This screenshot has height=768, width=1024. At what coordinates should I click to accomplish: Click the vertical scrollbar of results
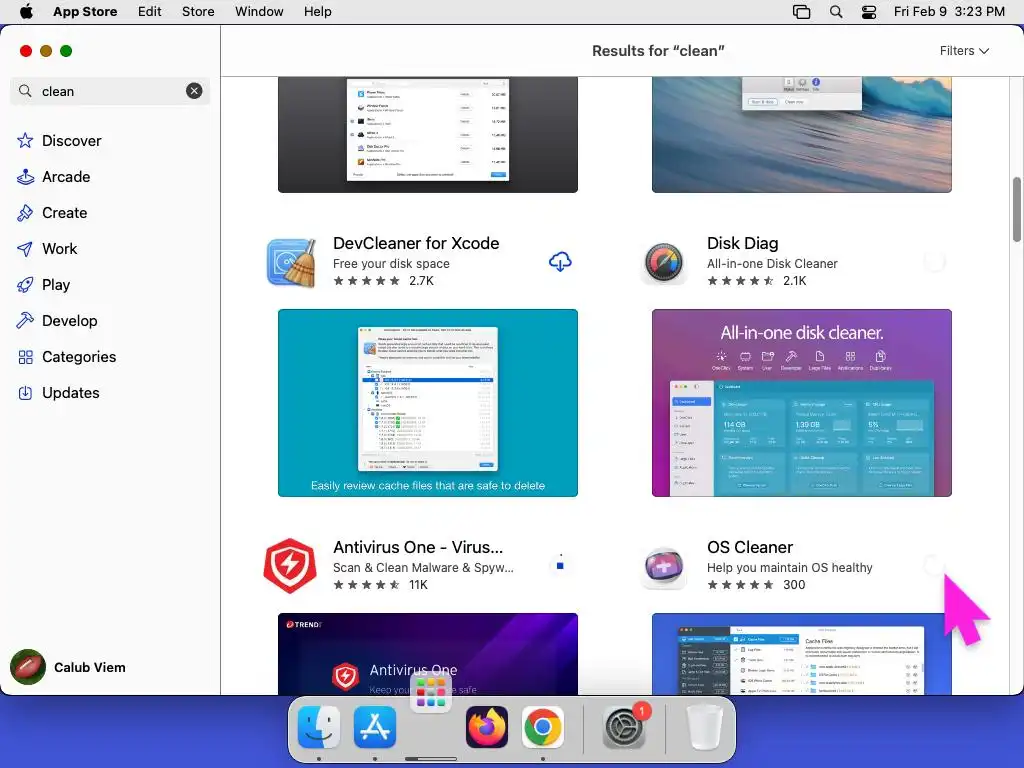click(x=1017, y=209)
